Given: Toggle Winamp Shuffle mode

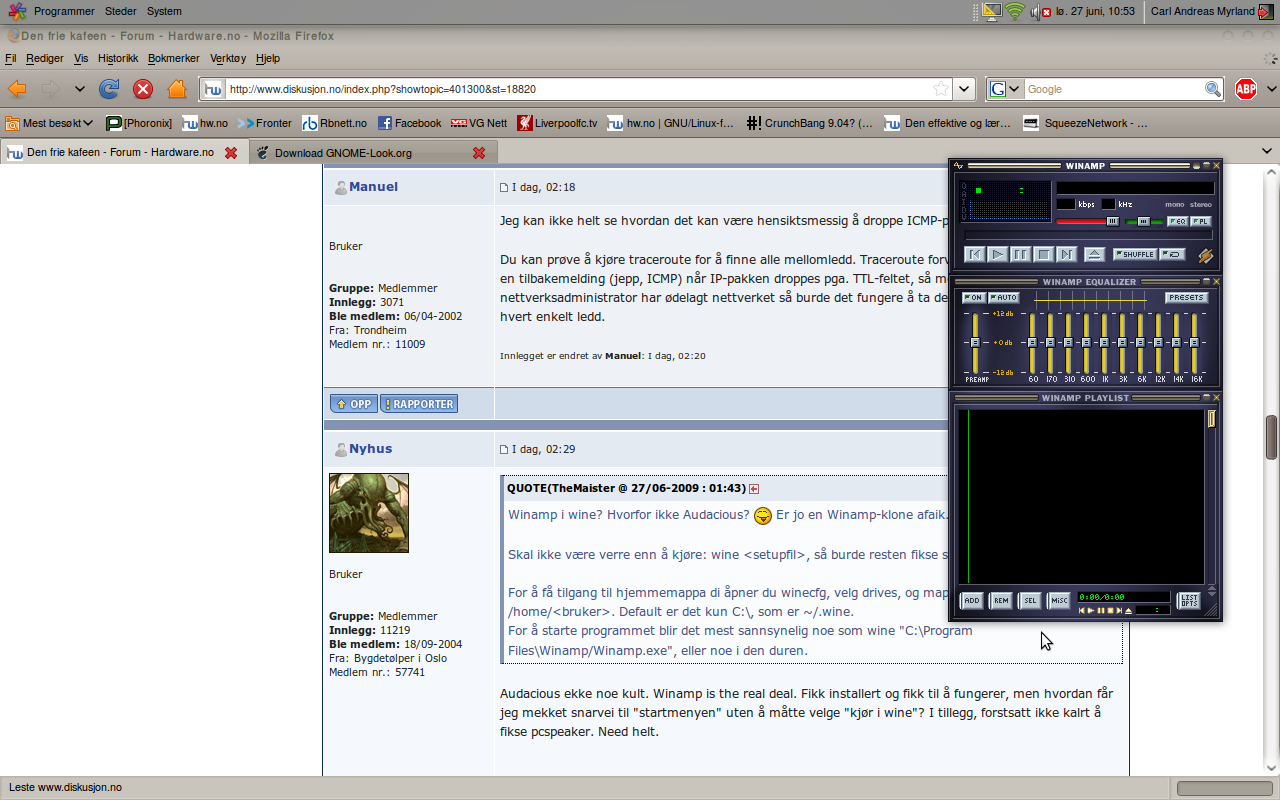Looking at the screenshot, I should (x=1135, y=254).
